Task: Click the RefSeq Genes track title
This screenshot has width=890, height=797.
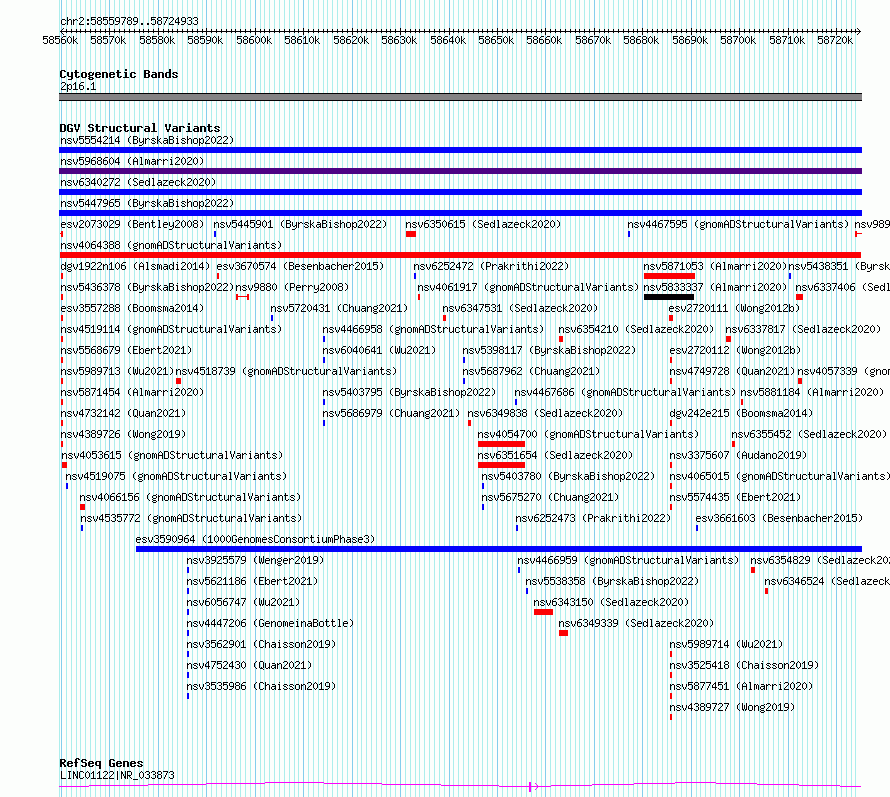Action: [x=101, y=763]
